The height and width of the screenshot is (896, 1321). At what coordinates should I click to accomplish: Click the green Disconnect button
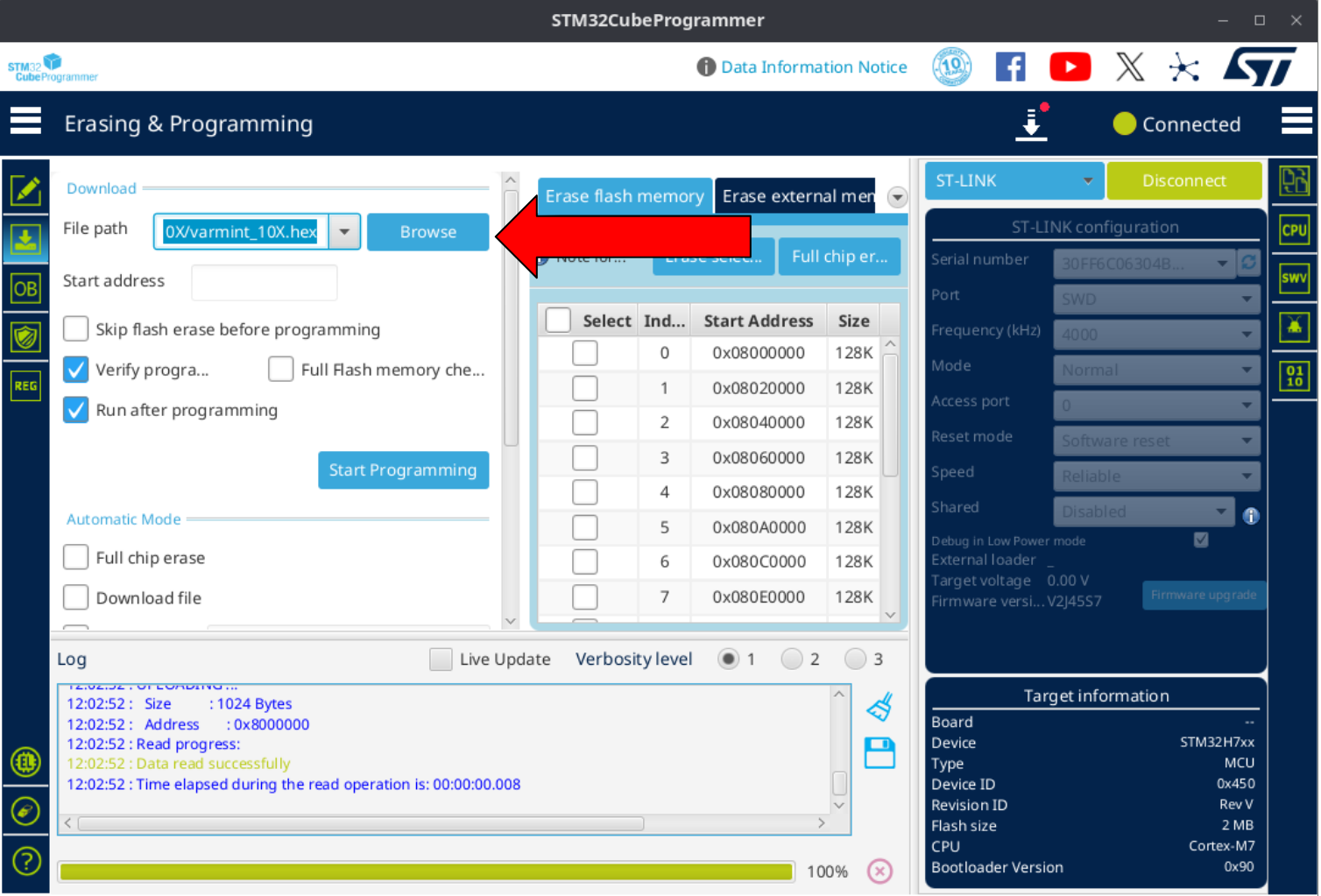[1183, 181]
